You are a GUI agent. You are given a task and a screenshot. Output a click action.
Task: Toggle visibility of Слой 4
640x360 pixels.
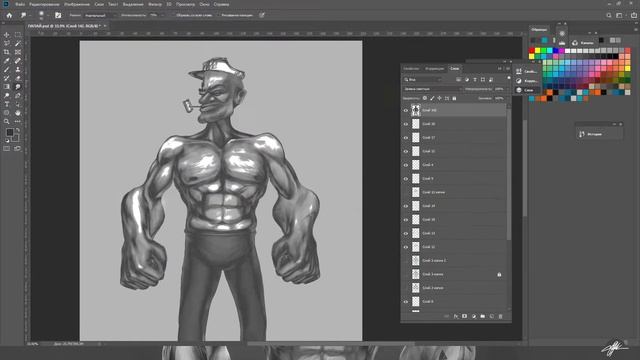click(x=406, y=165)
